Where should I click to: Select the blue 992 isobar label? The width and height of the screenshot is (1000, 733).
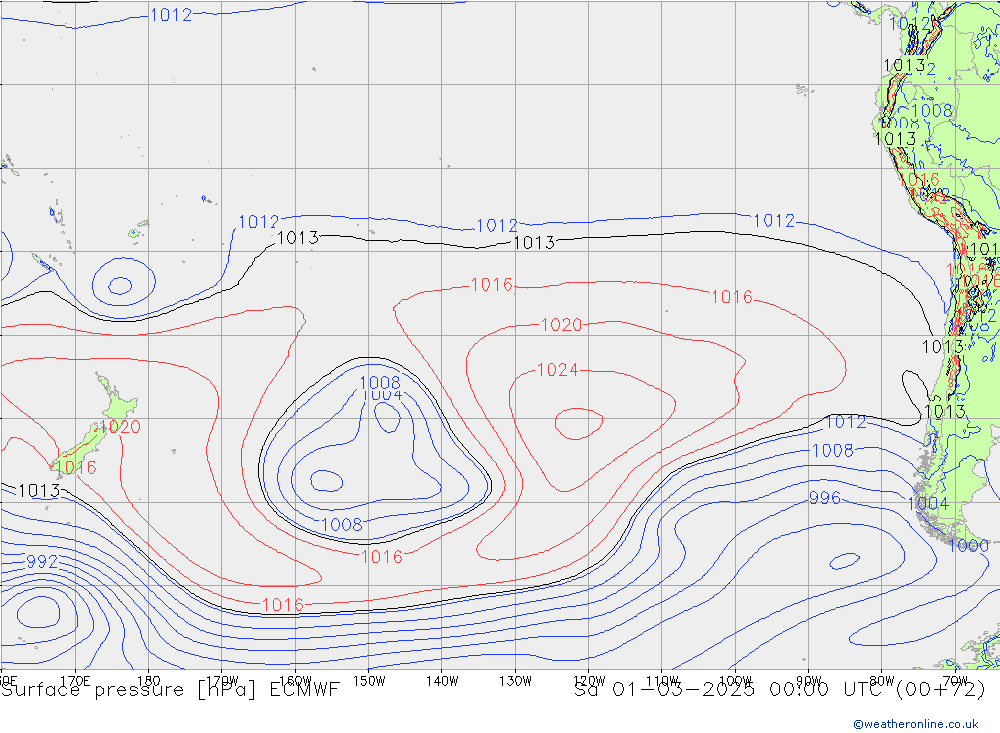coord(42,561)
